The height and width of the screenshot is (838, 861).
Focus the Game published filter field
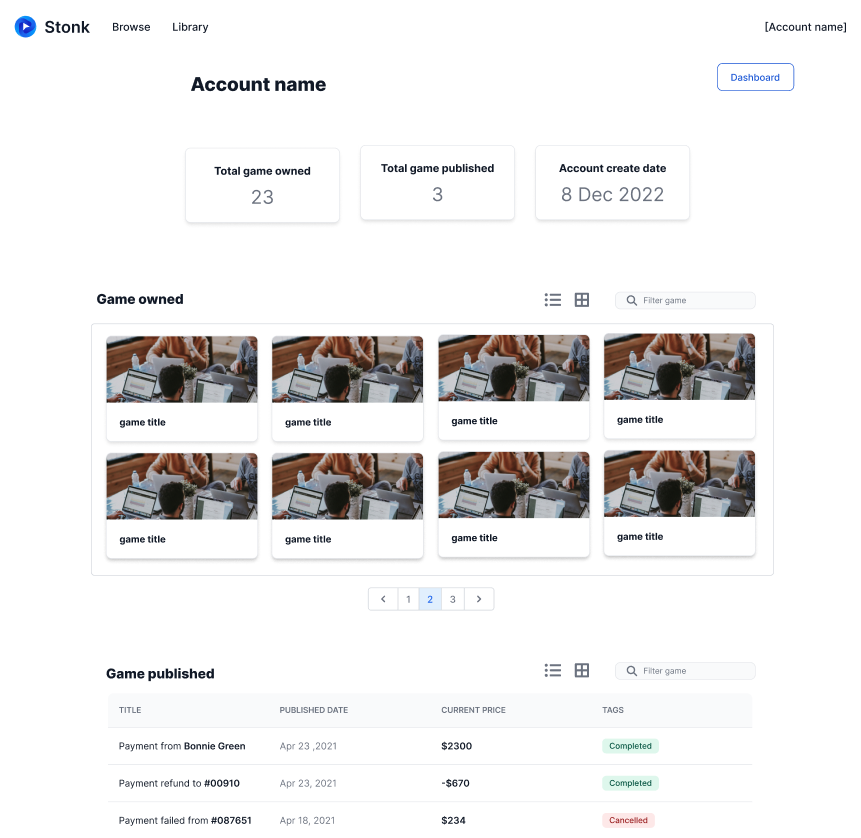[x=695, y=671]
